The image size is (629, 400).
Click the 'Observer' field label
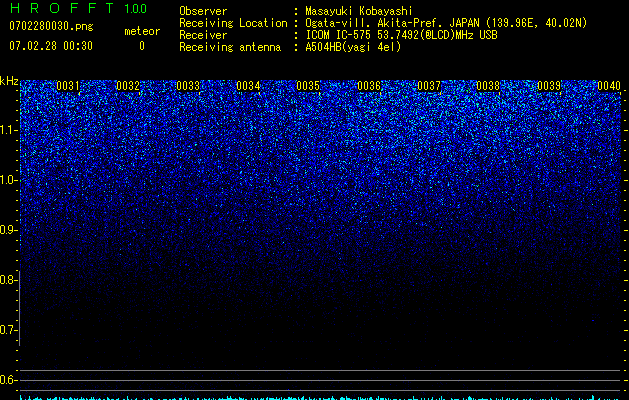coord(203,11)
